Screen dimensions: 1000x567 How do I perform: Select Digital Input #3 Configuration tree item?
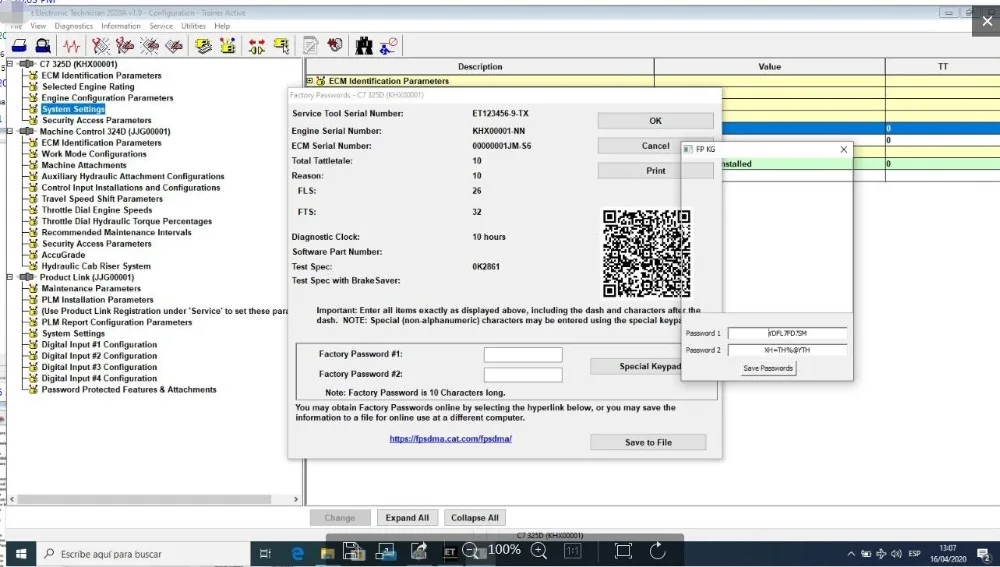click(x=99, y=367)
